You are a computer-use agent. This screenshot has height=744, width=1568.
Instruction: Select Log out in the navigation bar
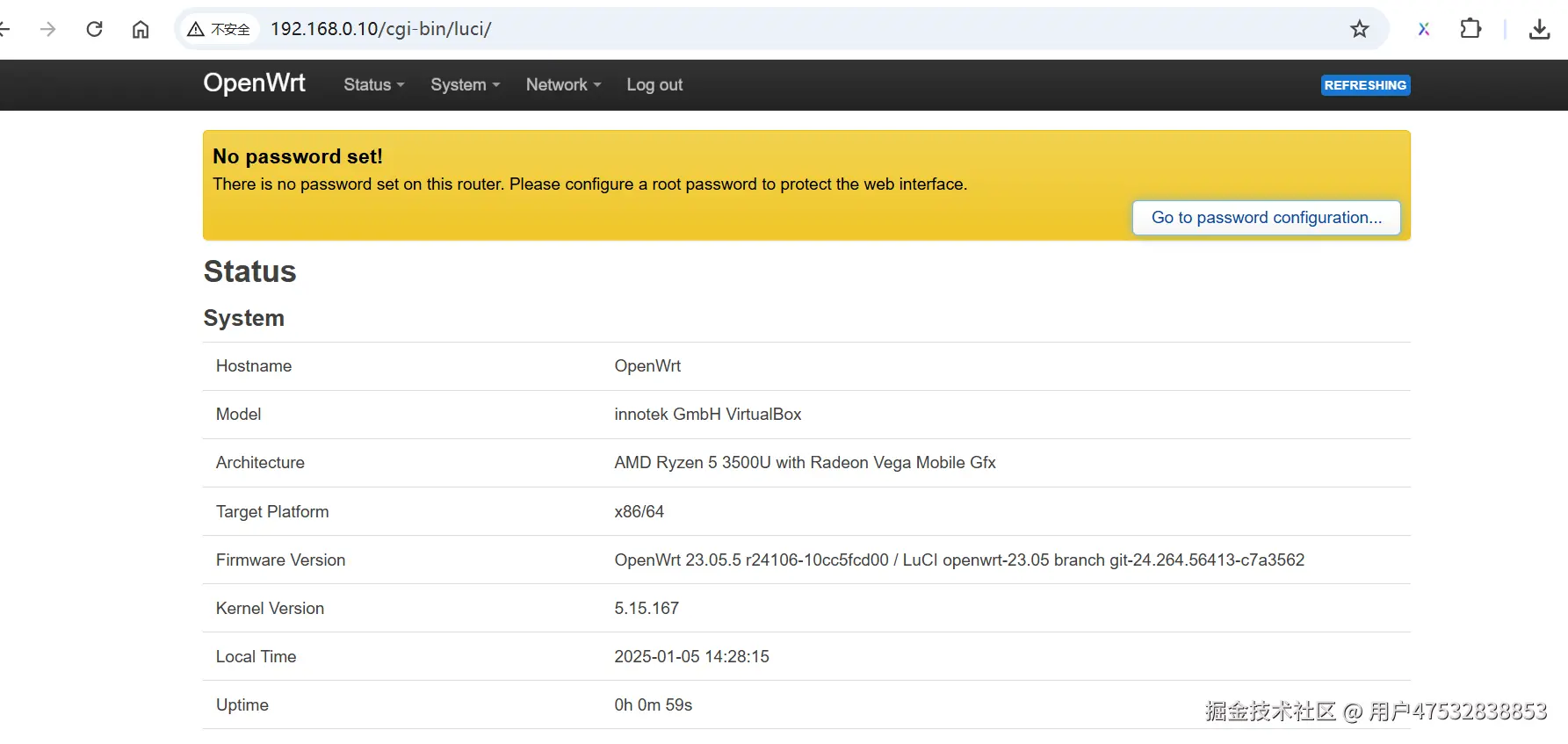(x=654, y=84)
